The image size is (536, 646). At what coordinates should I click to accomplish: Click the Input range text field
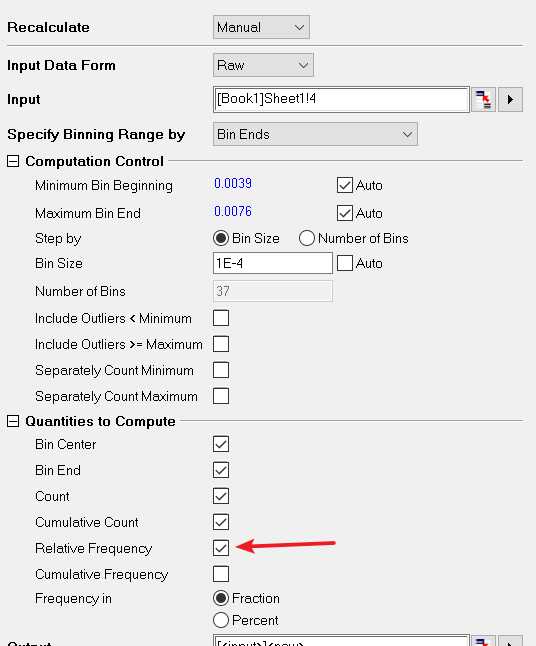(341, 99)
